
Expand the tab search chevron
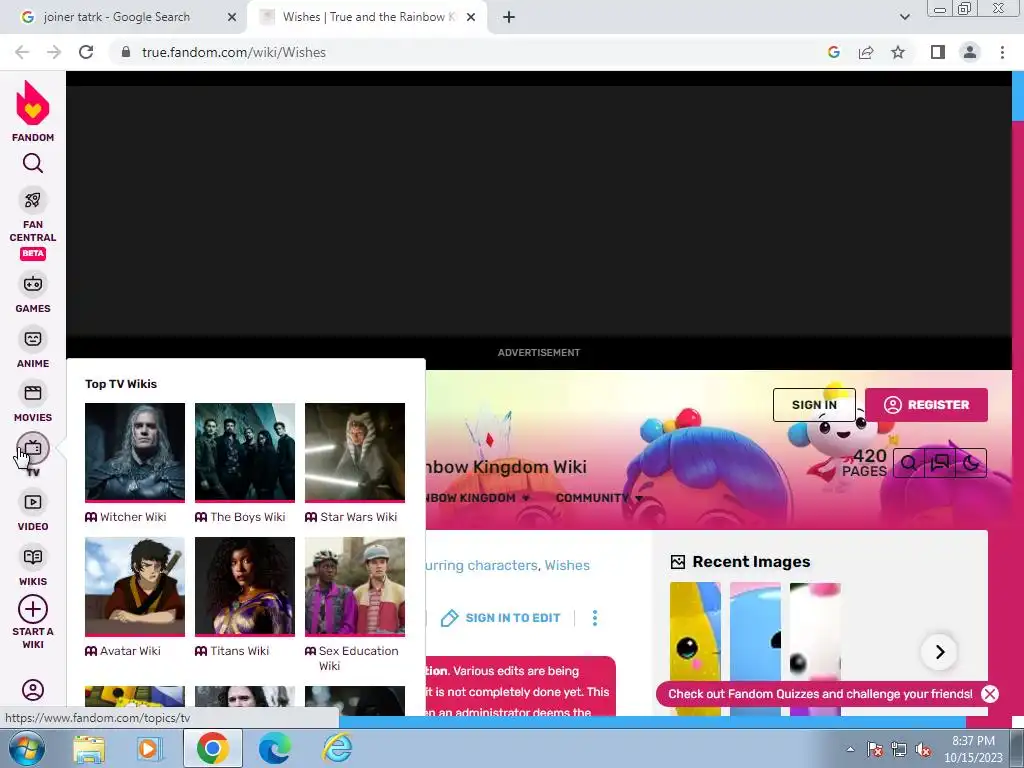click(x=904, y=17)
